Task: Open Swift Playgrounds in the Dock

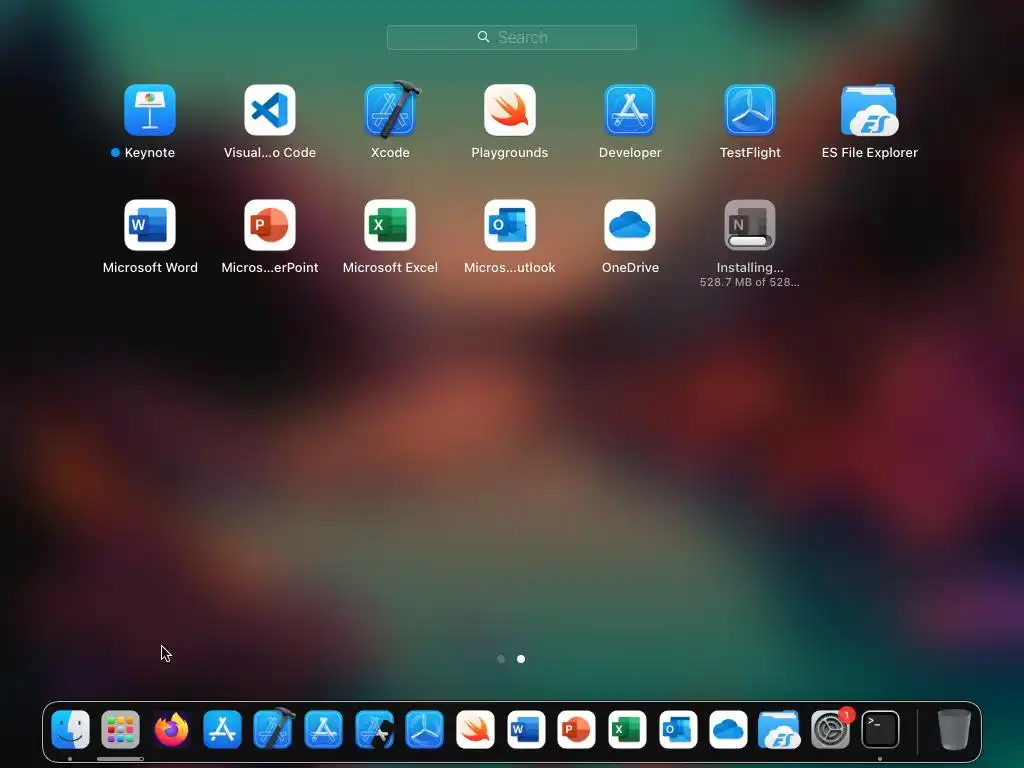Action: [x=475, y=729]
